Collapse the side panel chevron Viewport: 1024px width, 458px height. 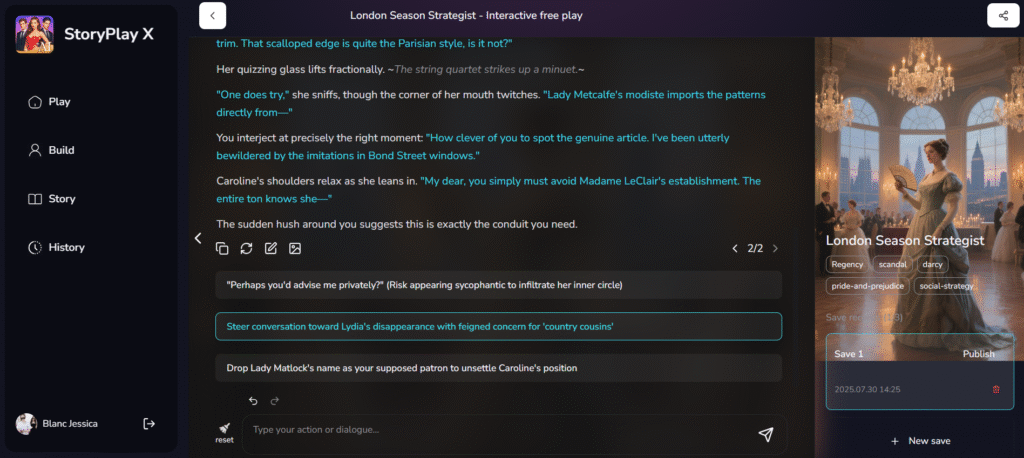coord(199,238)
